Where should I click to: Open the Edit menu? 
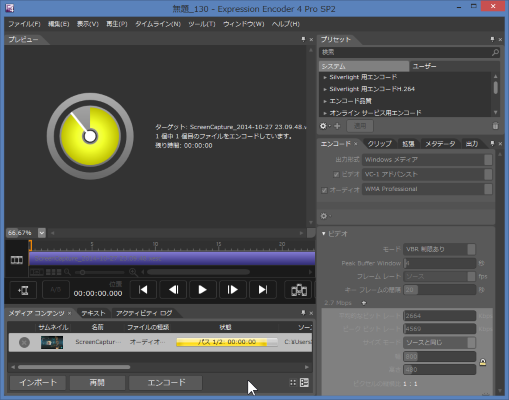pyautogui.click(x=58, y=24)
